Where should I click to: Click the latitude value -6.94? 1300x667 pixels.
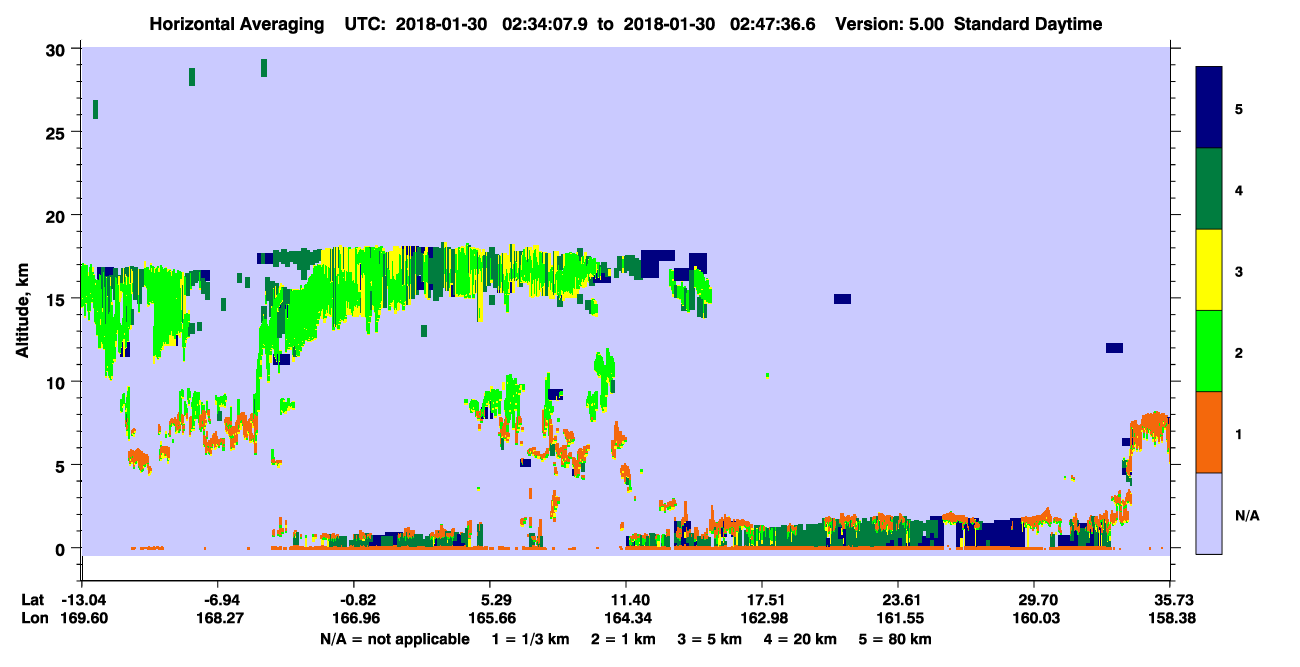pos(219,600)
